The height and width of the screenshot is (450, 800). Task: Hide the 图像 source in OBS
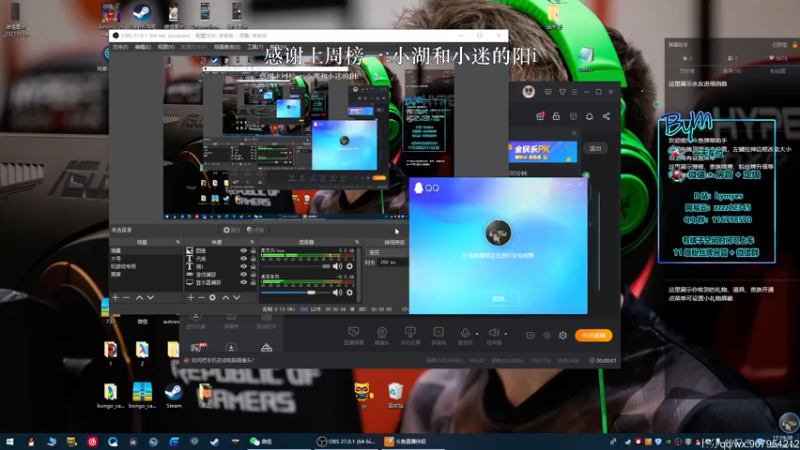243,251
